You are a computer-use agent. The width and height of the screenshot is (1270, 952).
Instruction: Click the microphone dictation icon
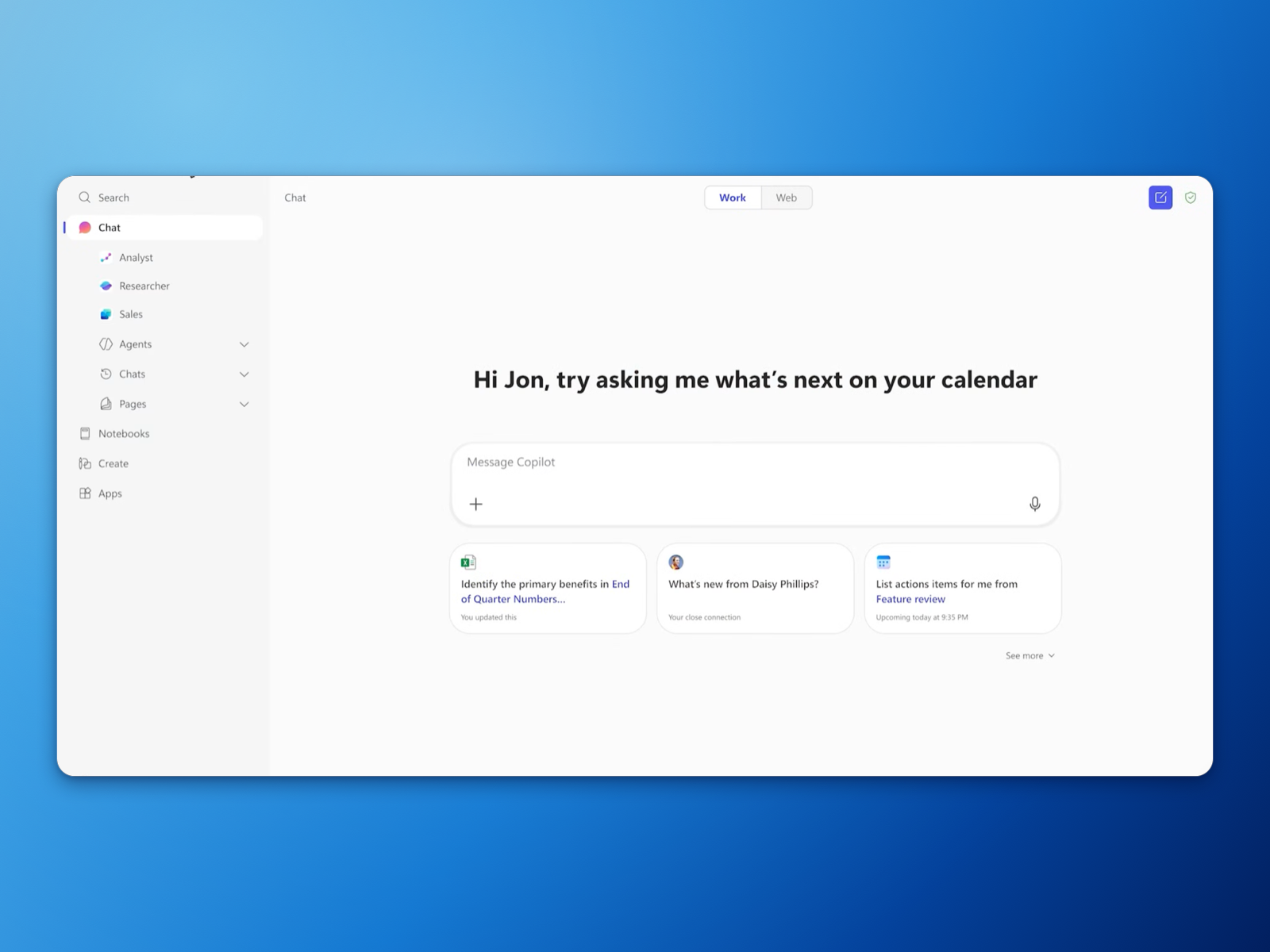(x=1035, y=504)
